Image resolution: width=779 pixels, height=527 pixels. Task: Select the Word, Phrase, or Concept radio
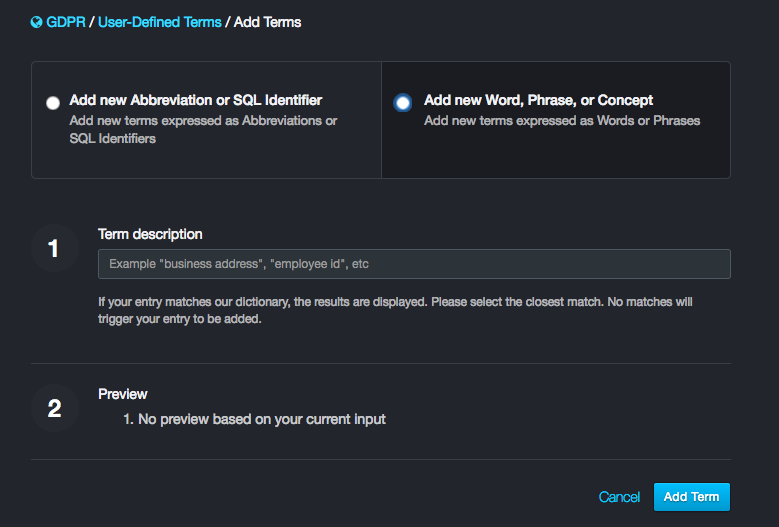click(x=402, y=103)
